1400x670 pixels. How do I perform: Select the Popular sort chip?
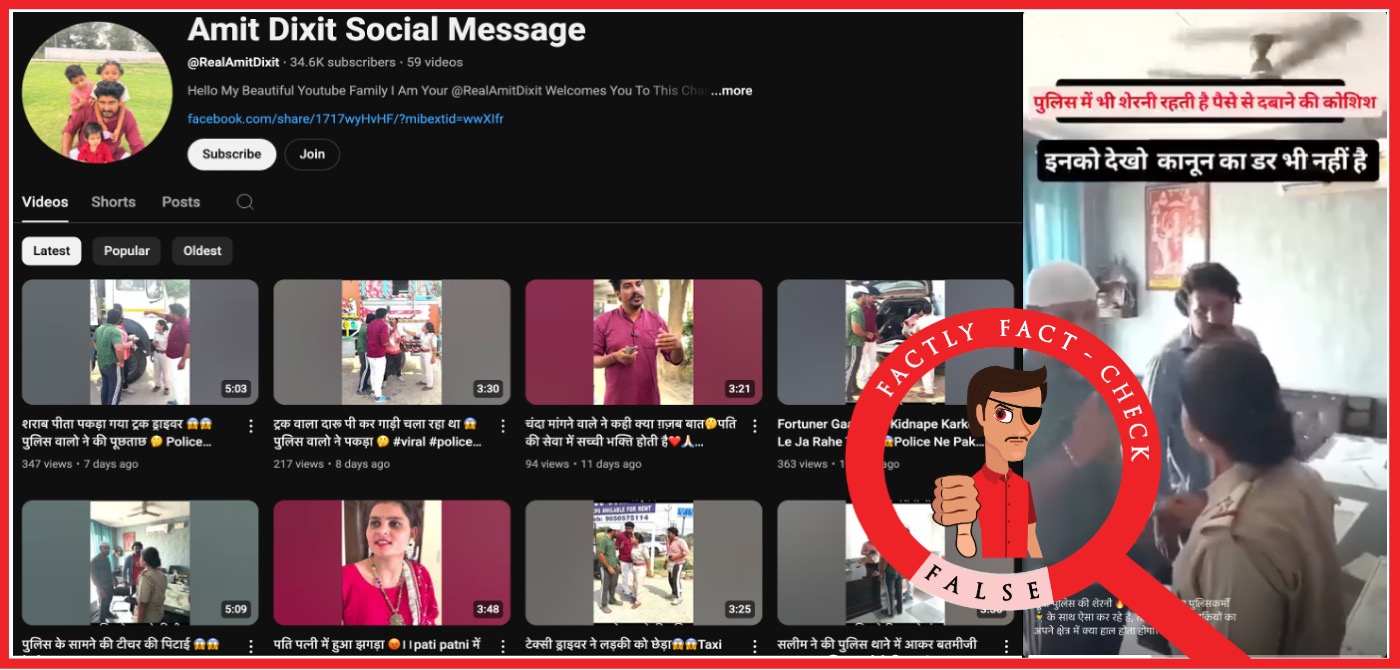127,251
